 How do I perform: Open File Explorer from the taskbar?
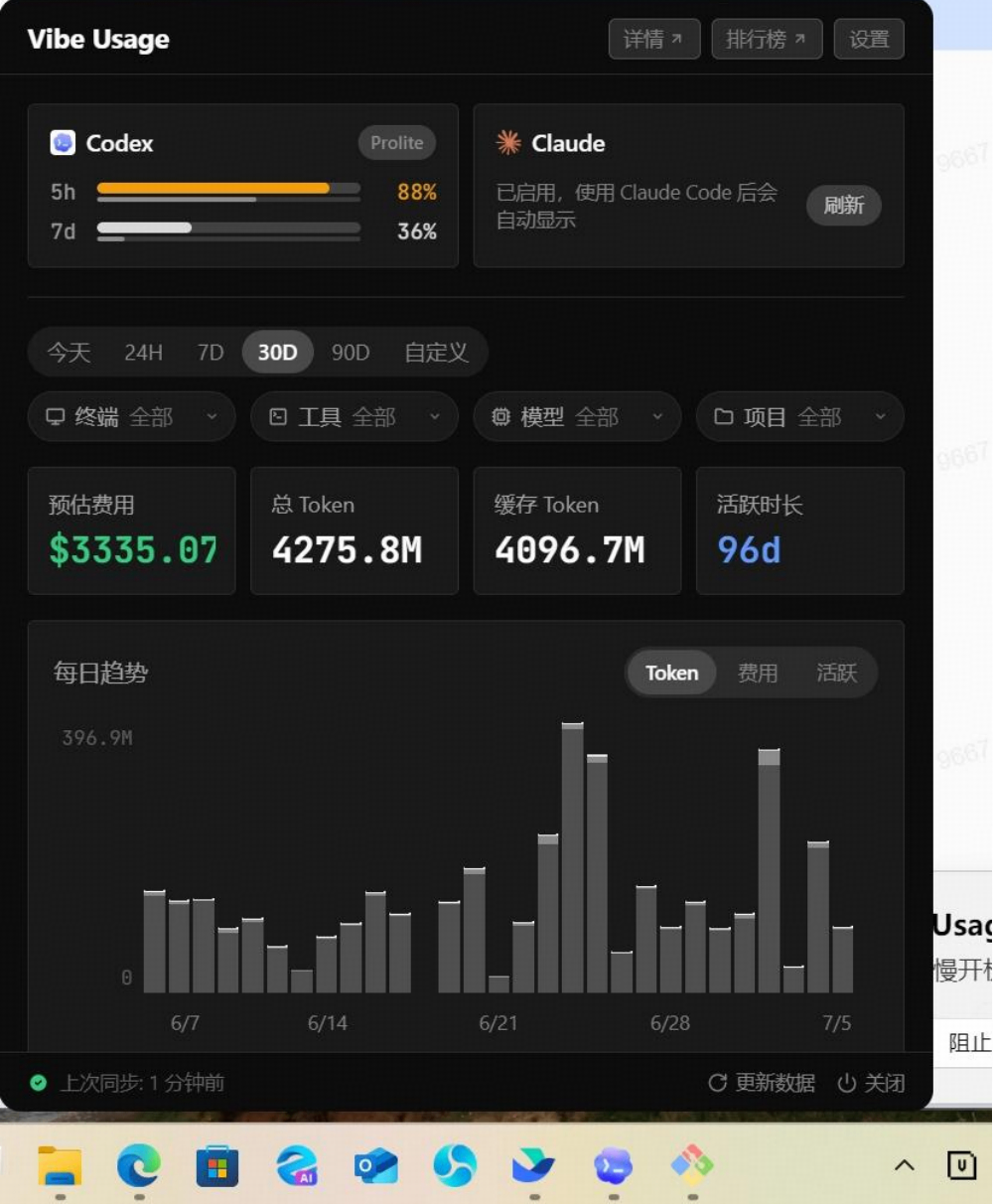60,1165
